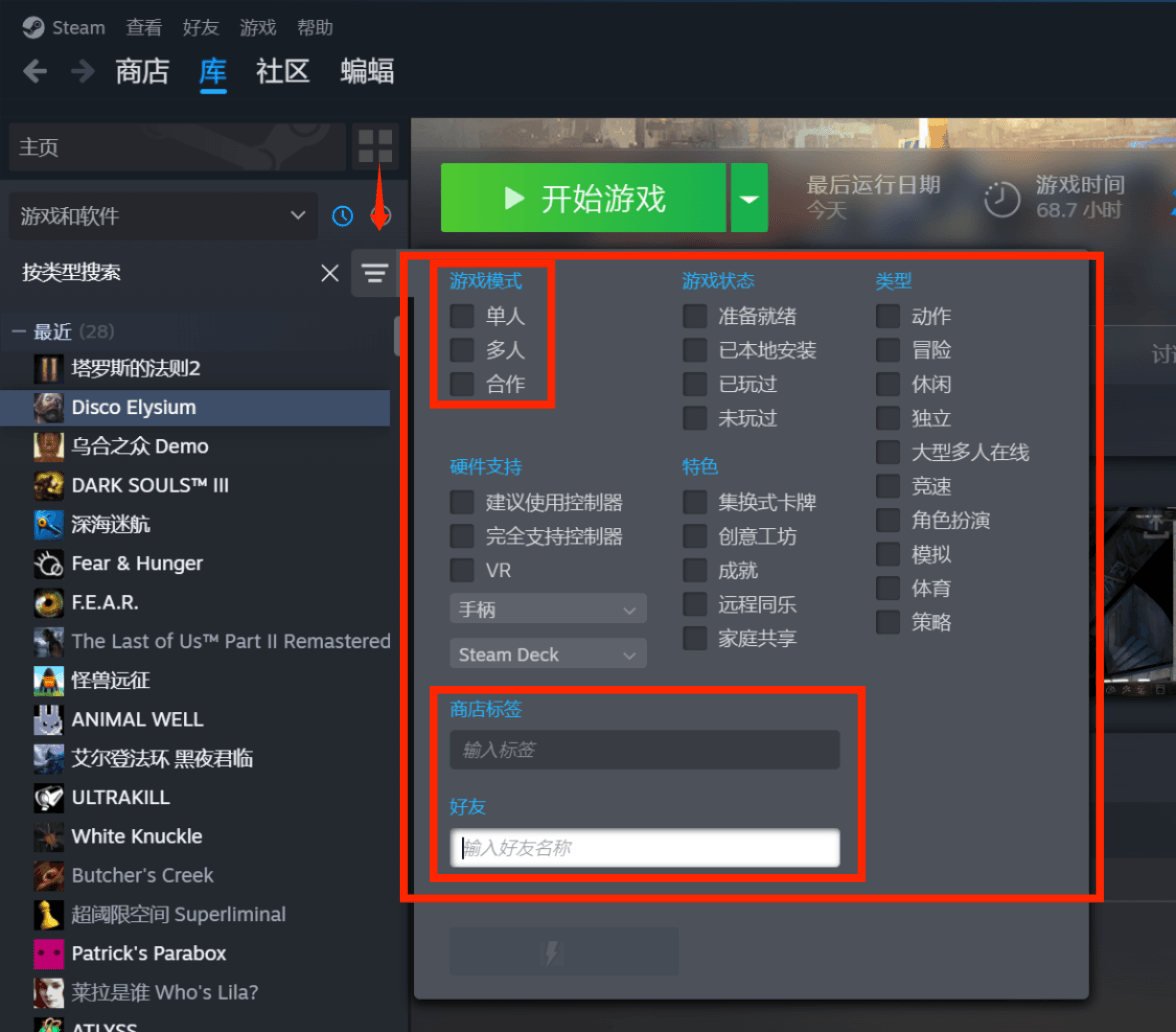
Task: Click the 开始游戏 play button
Action: click(583, 198)
